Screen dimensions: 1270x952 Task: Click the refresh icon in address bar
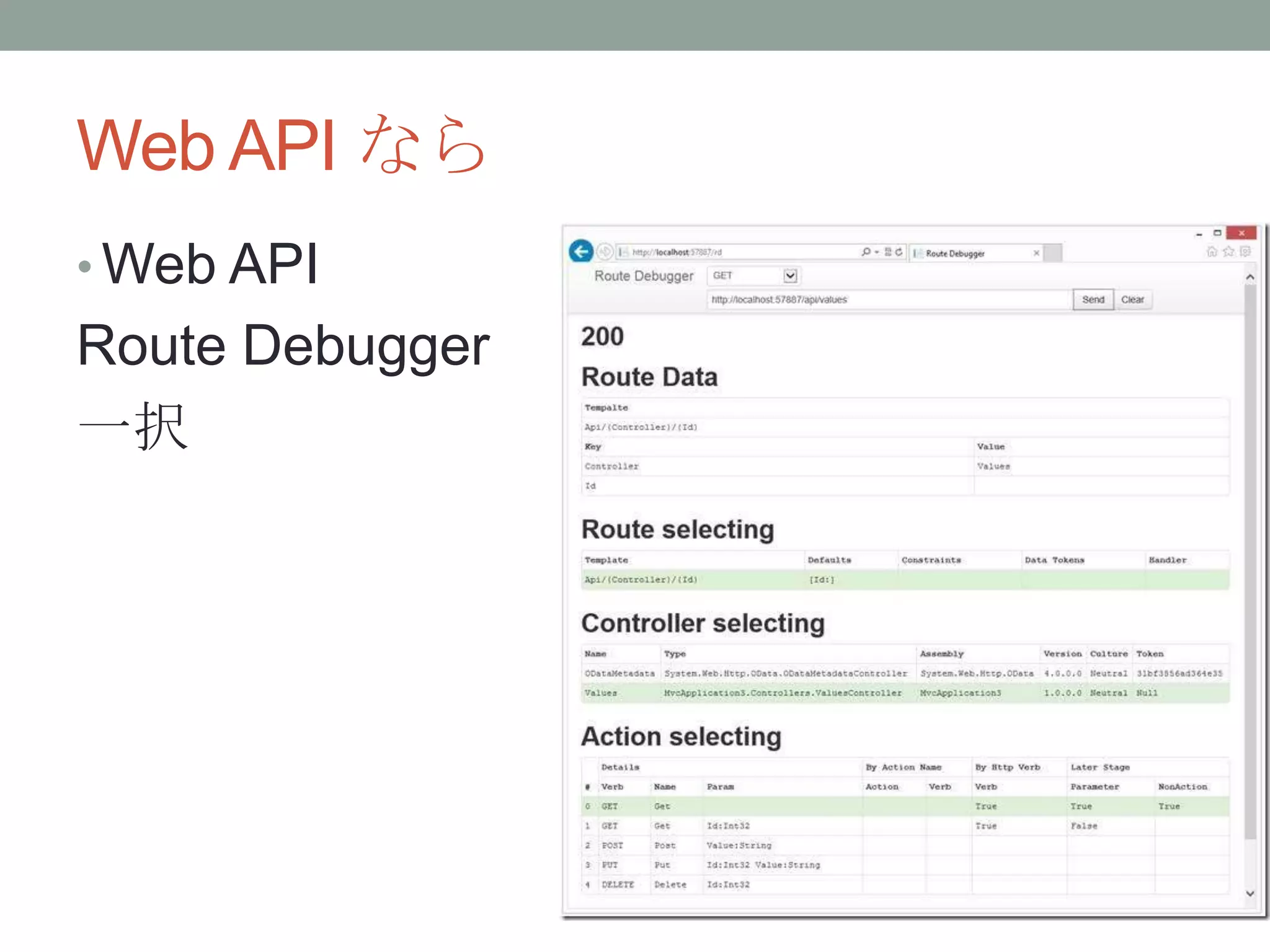899,252
